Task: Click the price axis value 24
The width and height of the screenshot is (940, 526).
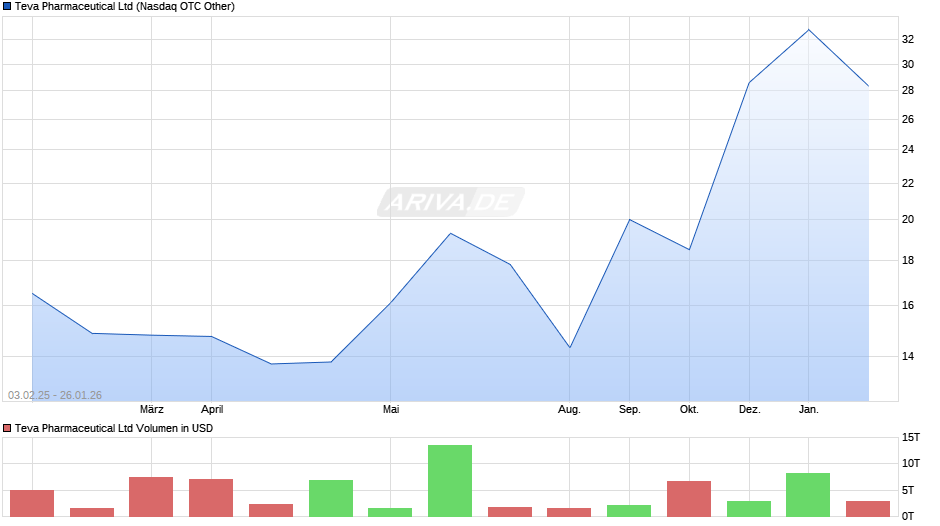Action: pos(908,149)
